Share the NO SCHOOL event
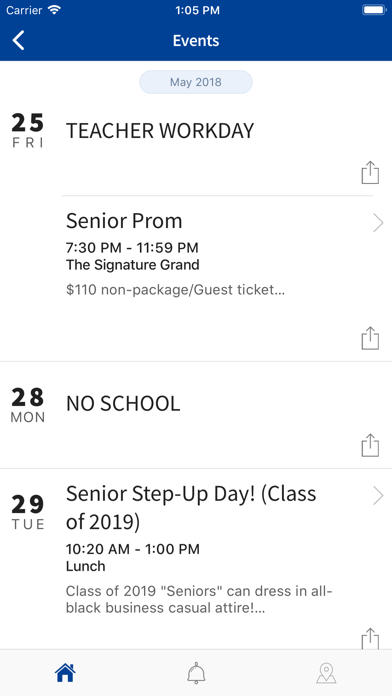The width and height of the screenshot is (392, 696). (370, 445)
